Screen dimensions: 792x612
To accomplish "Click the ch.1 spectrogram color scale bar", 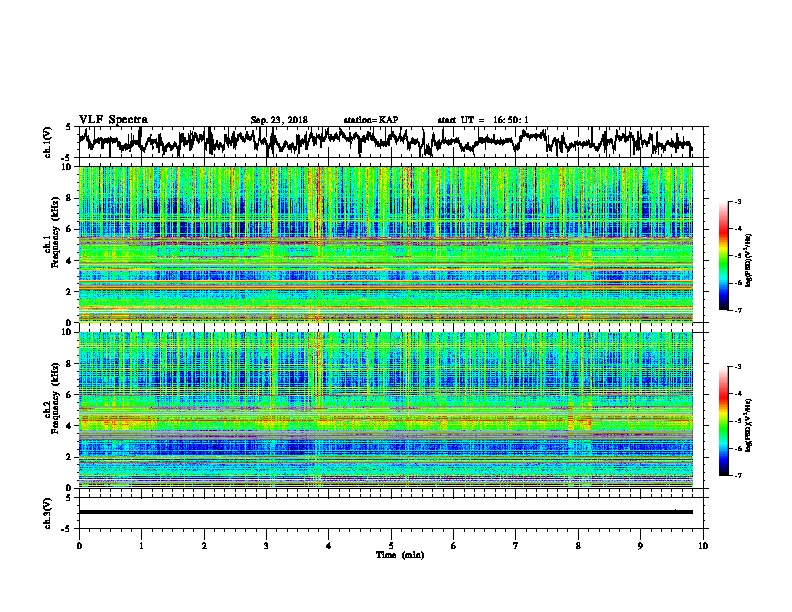I will point(724,256).
